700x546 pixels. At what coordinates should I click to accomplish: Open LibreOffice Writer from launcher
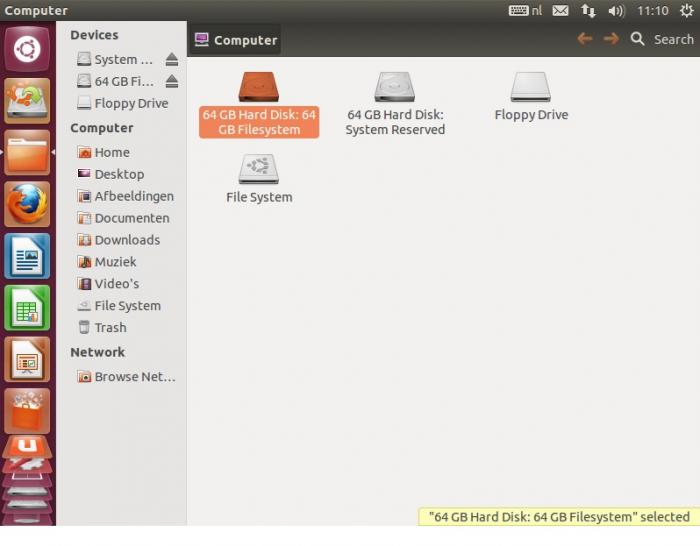click(27, 256)
